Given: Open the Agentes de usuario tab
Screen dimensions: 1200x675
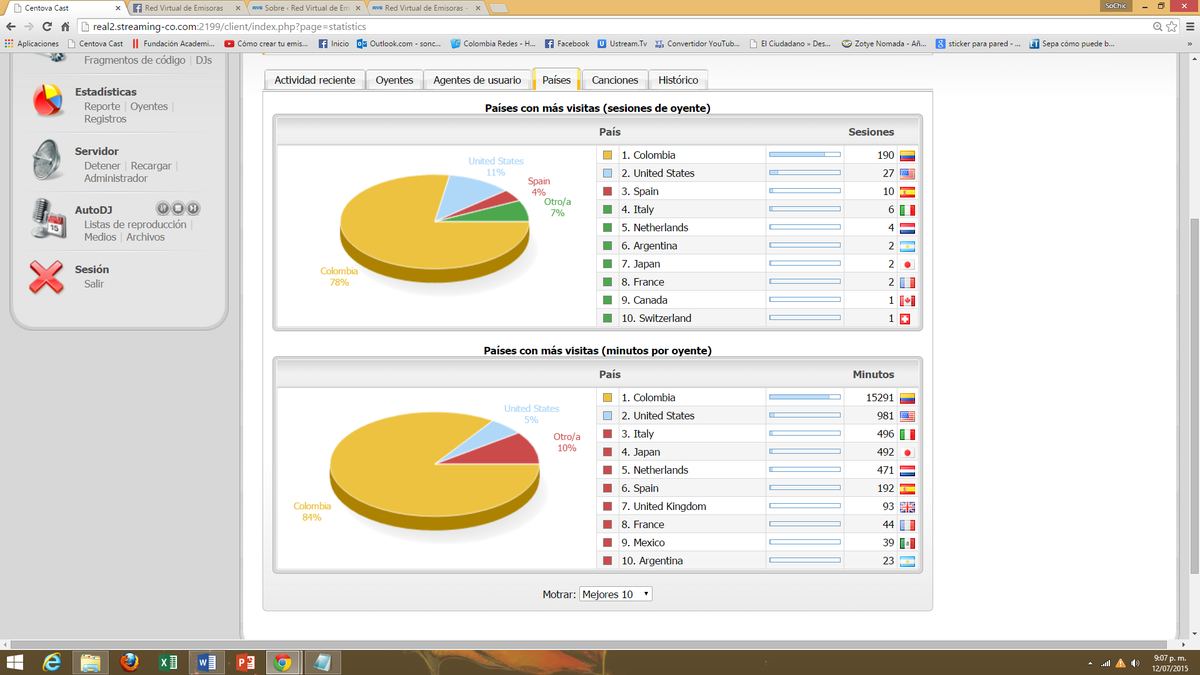Looking at the screenshot, I should tap(477, 80).
